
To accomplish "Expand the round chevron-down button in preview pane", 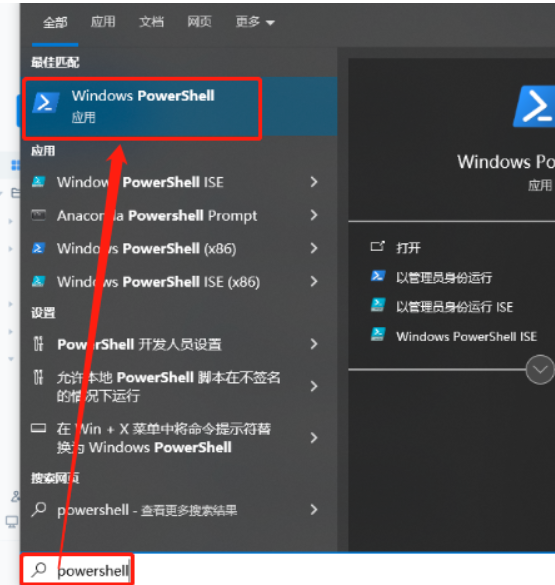I will point(540,369).
